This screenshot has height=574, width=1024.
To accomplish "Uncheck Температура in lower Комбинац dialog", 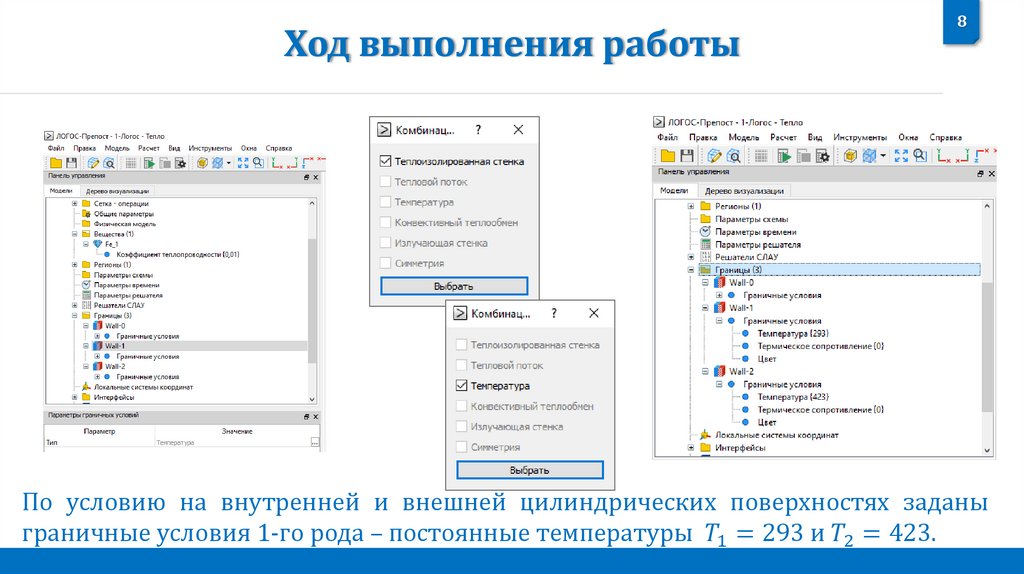I will pyautogui.click(x=461, y=385).
